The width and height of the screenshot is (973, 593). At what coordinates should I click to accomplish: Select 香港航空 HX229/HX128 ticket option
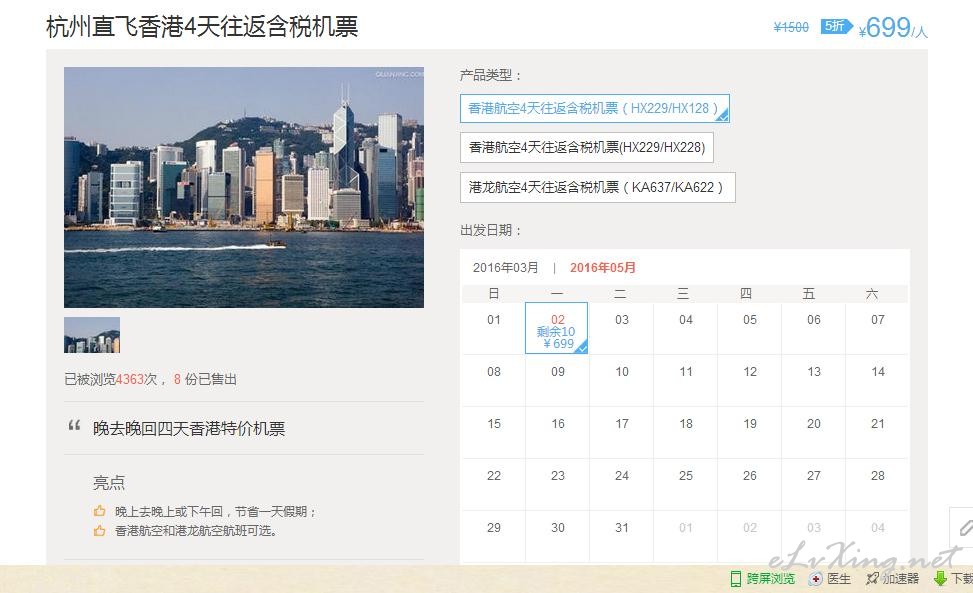pos(594,109)
